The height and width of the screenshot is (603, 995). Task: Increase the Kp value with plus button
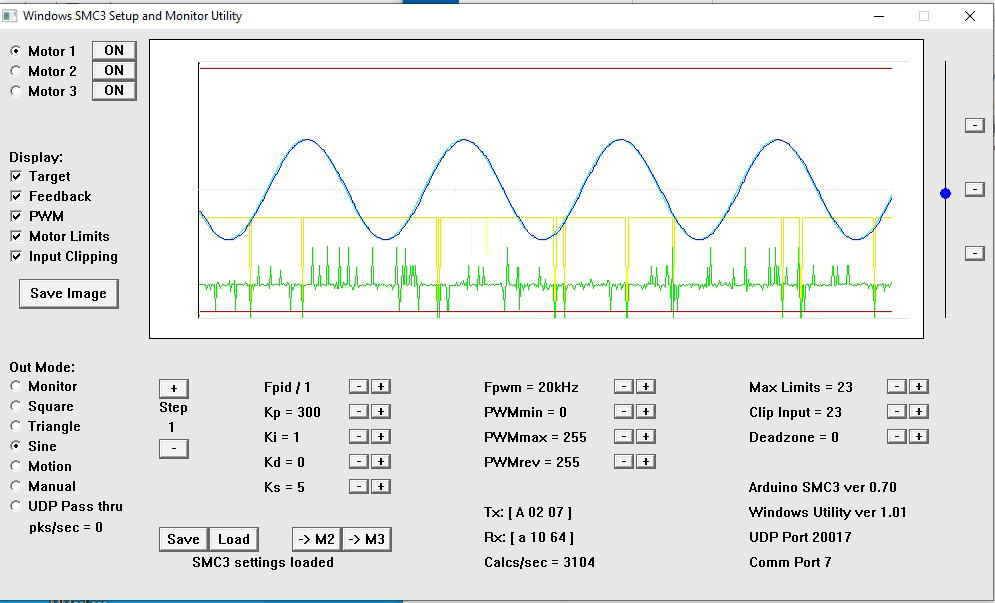381,412
